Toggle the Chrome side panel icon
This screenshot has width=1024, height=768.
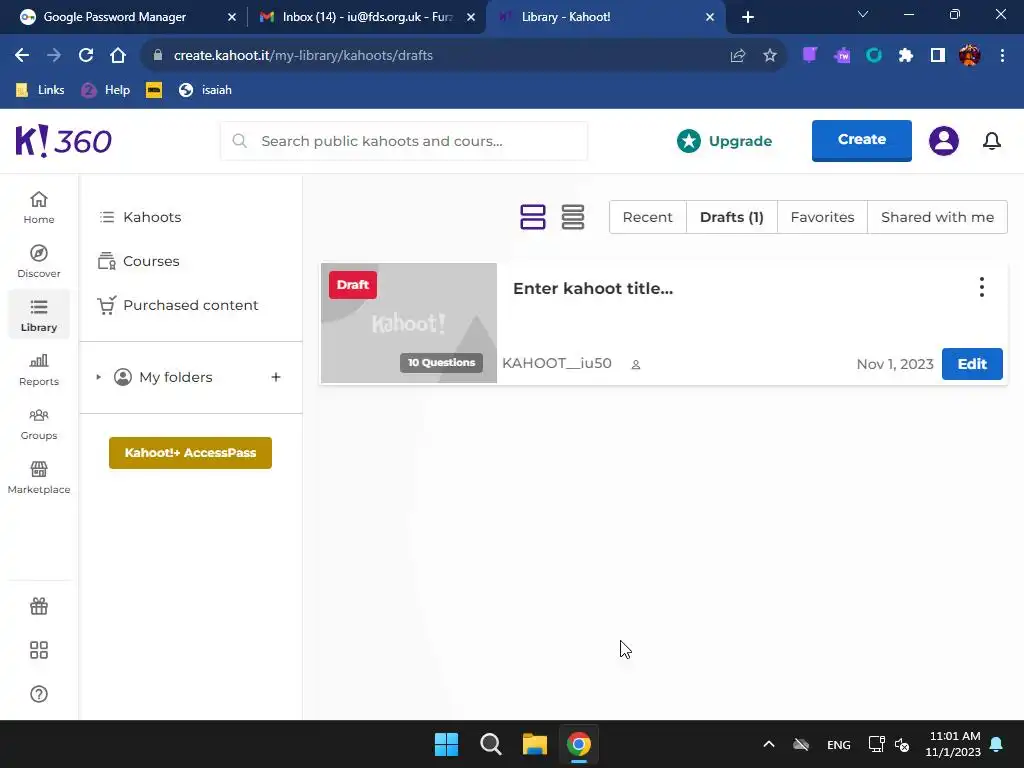(x=938, y=56)
